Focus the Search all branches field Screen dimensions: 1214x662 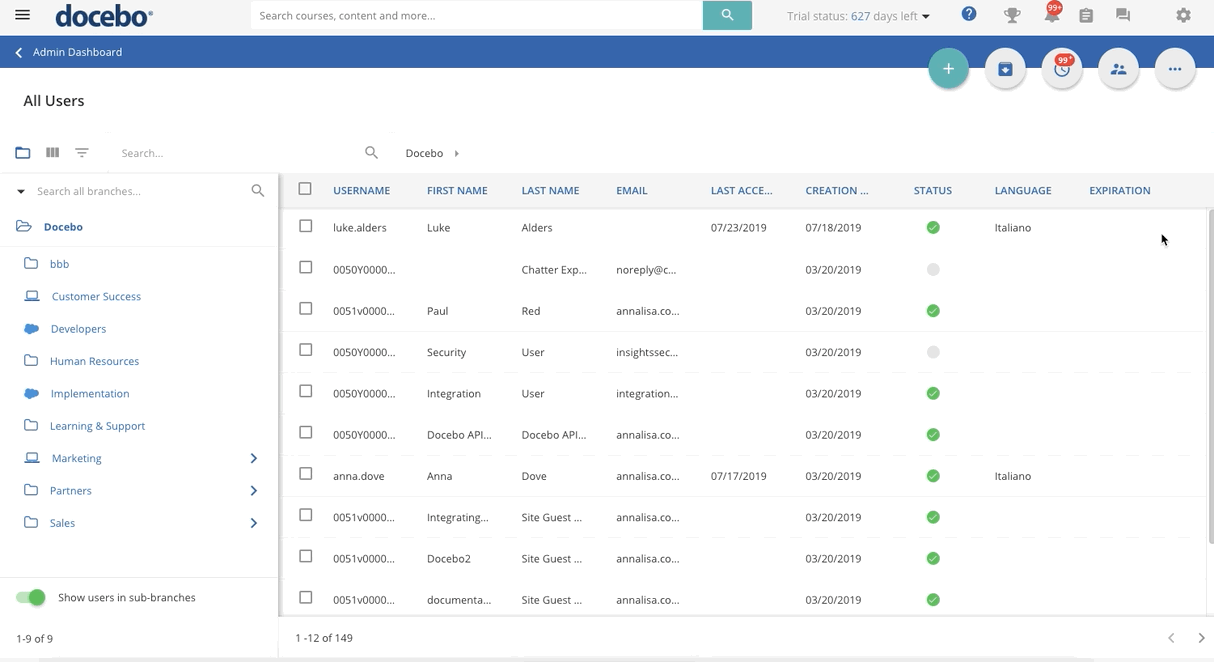pos(140,191)
